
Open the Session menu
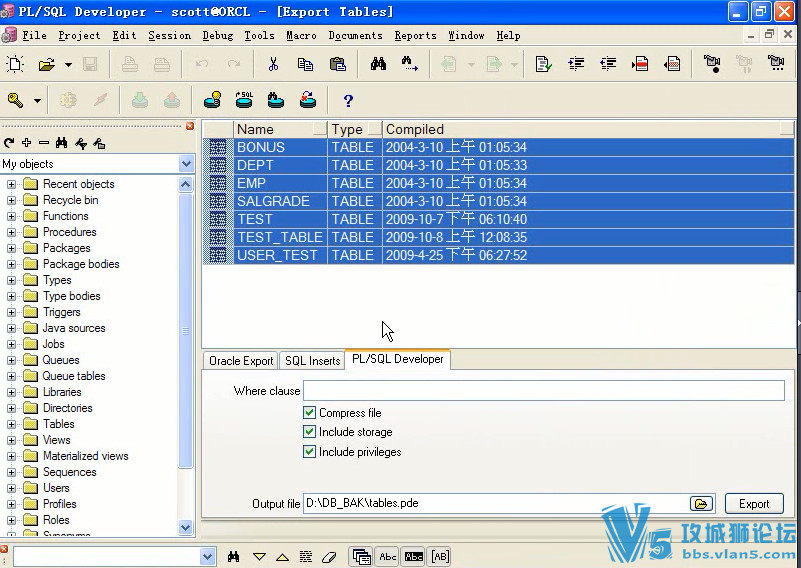pos(170,35)
